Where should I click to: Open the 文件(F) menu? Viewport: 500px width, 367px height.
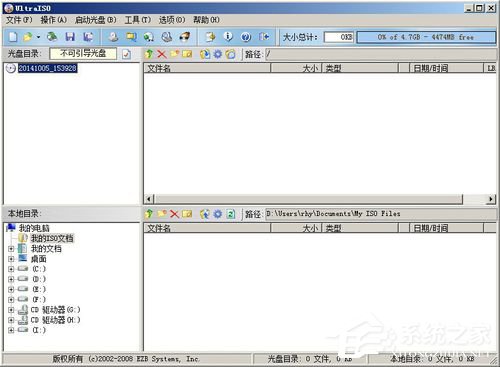click(19, 20)
